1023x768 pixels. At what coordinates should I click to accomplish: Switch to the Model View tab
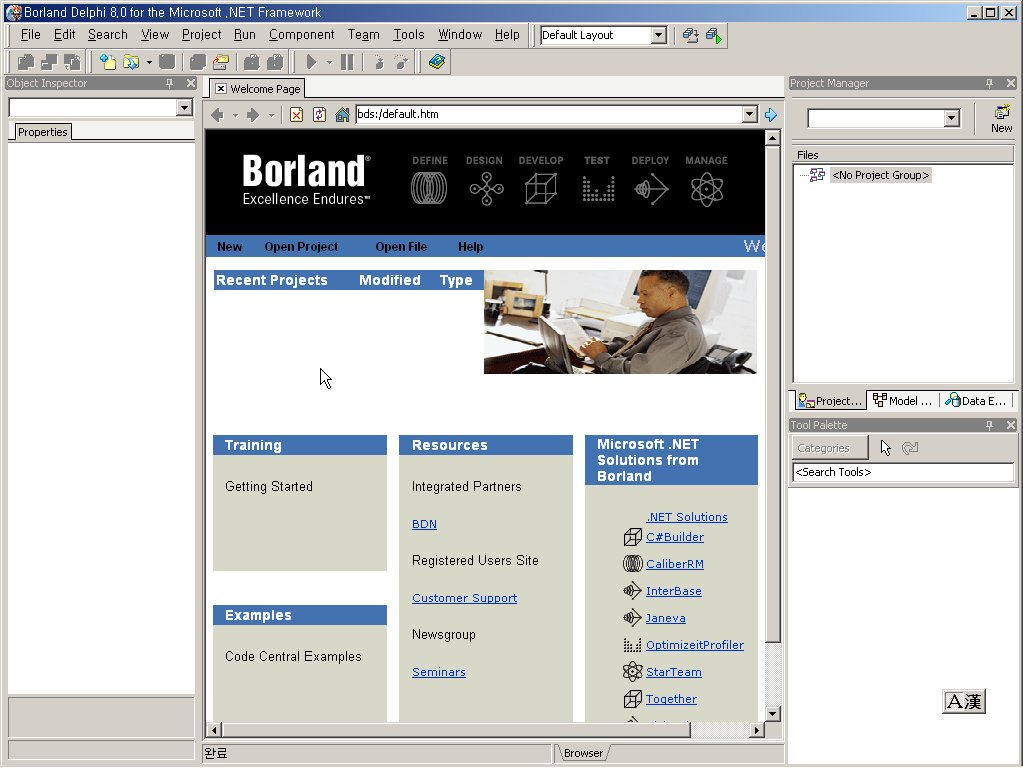click(902, 401)
